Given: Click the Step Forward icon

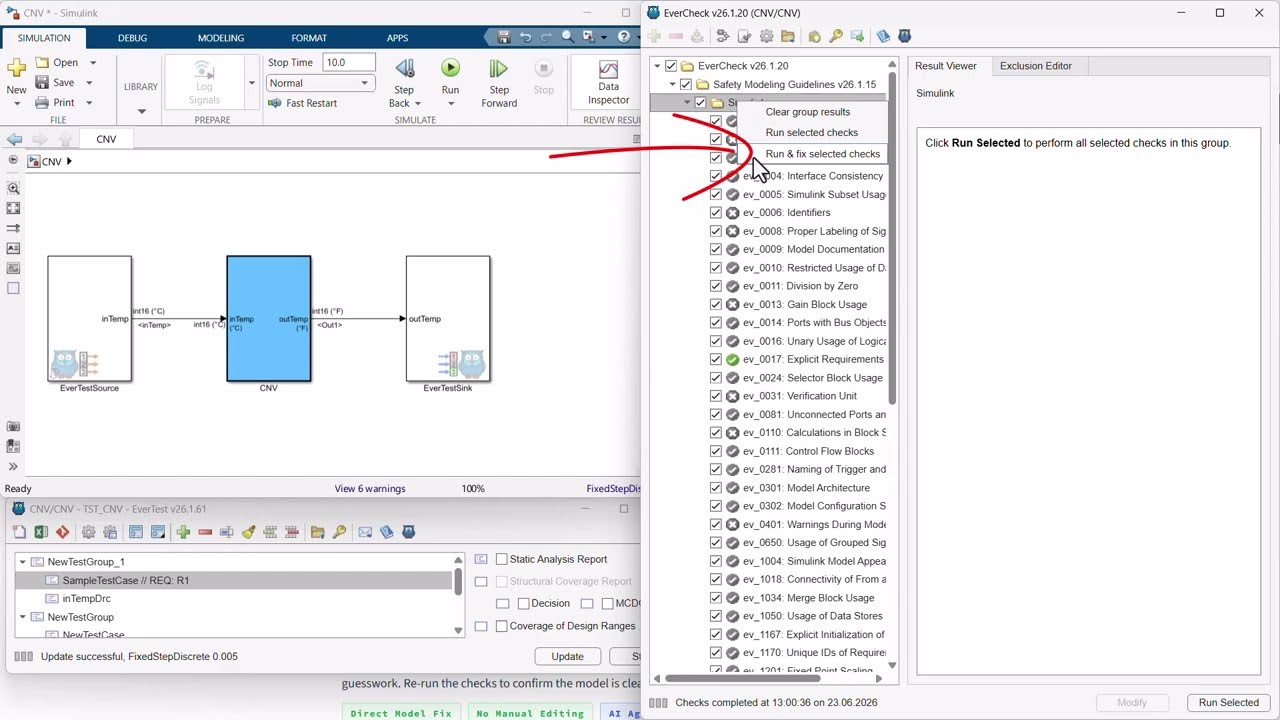Looking at the screenshot, I should (498, 68).
